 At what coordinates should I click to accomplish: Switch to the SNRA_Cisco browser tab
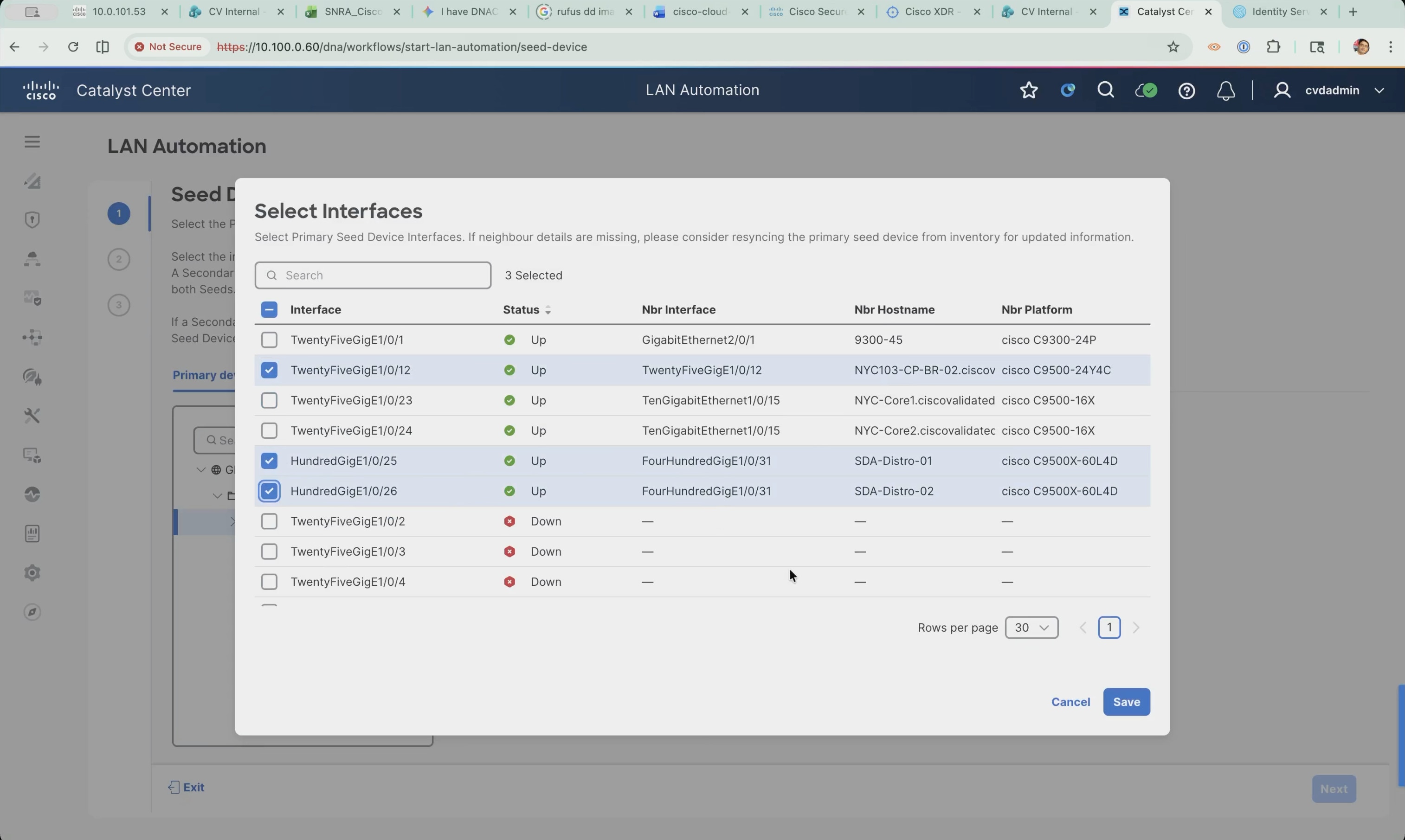353,12
